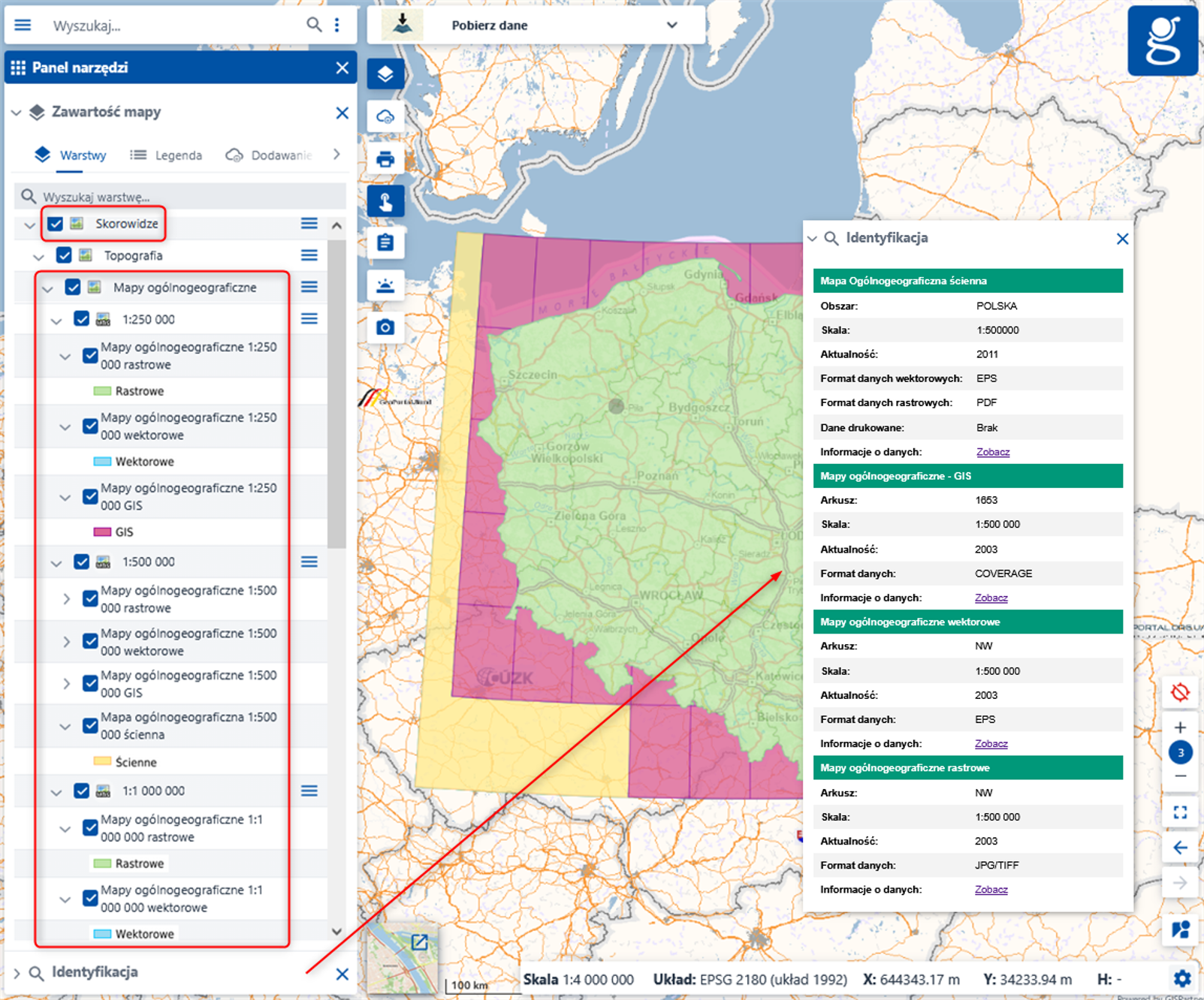Collapse the Topografia layer group
The image size is (1204, 1000).
coord(39,256)
